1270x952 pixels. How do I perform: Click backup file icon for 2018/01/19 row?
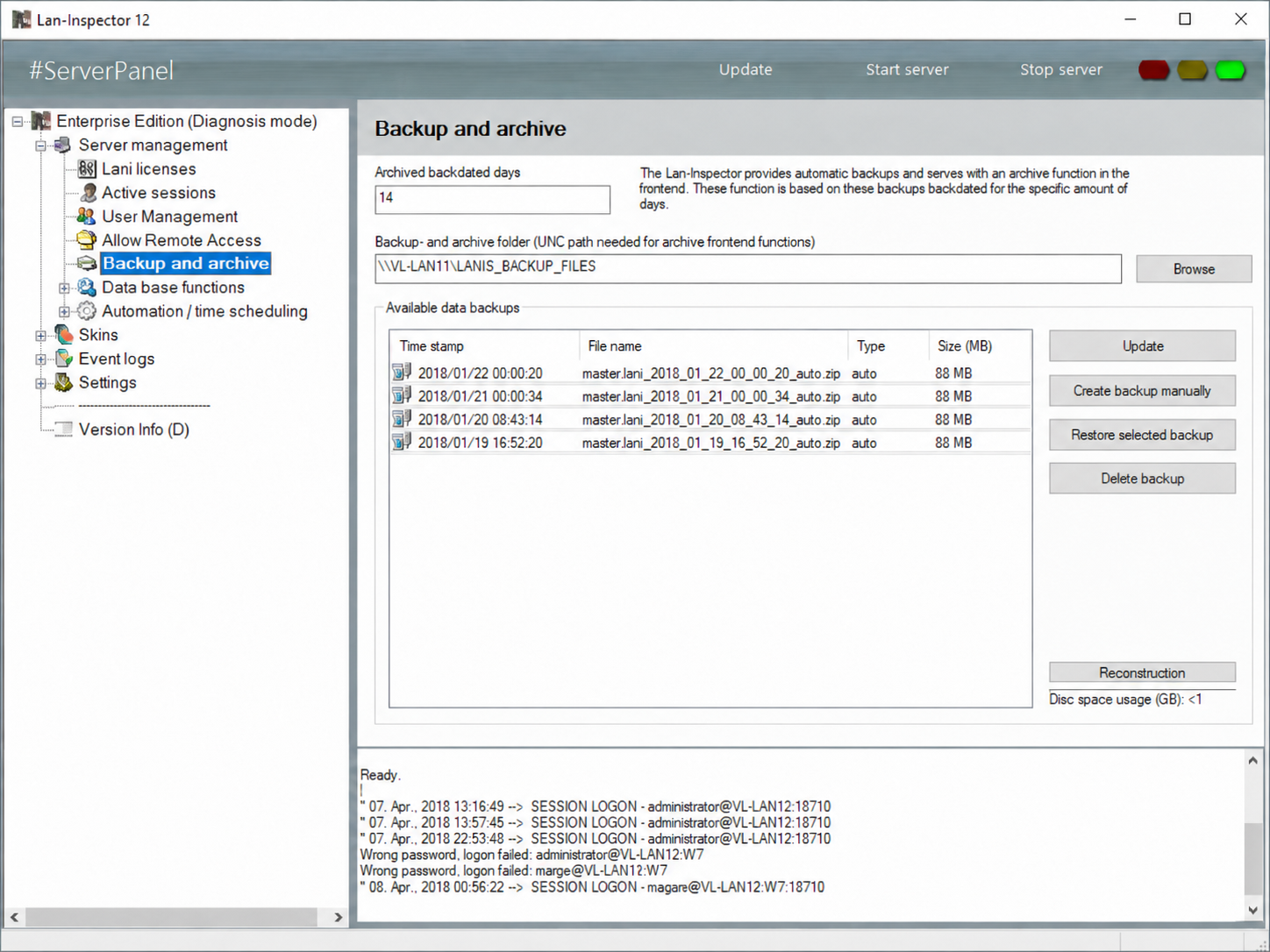402,442
